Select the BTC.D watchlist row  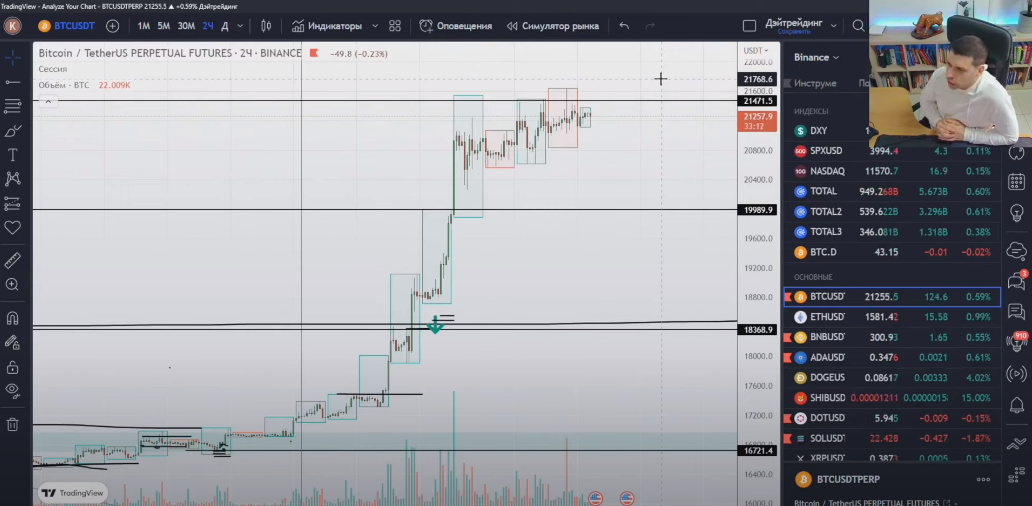tap(892, 252)
